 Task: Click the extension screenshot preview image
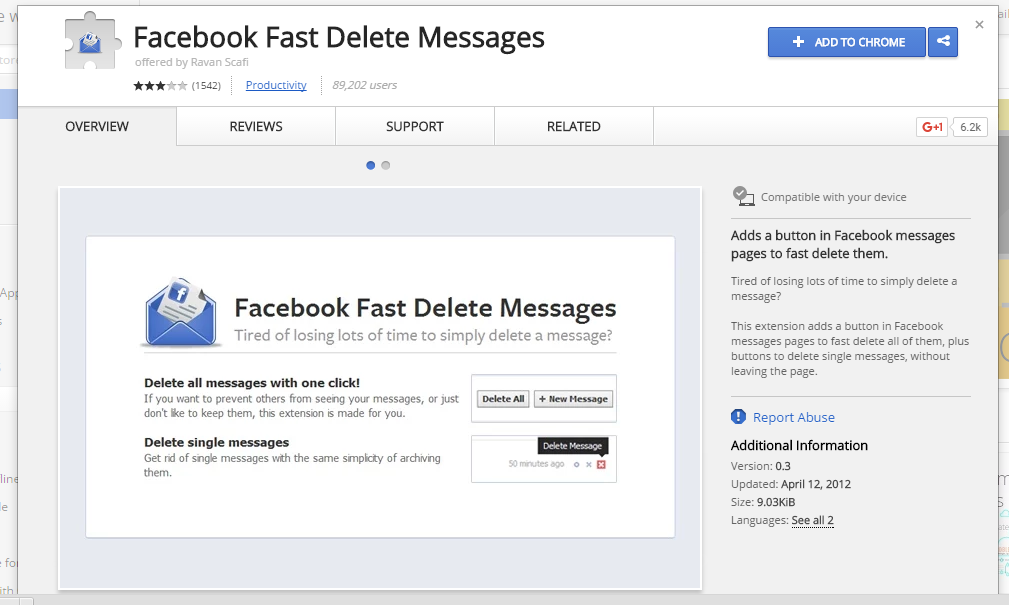click(x=380, y=388)
